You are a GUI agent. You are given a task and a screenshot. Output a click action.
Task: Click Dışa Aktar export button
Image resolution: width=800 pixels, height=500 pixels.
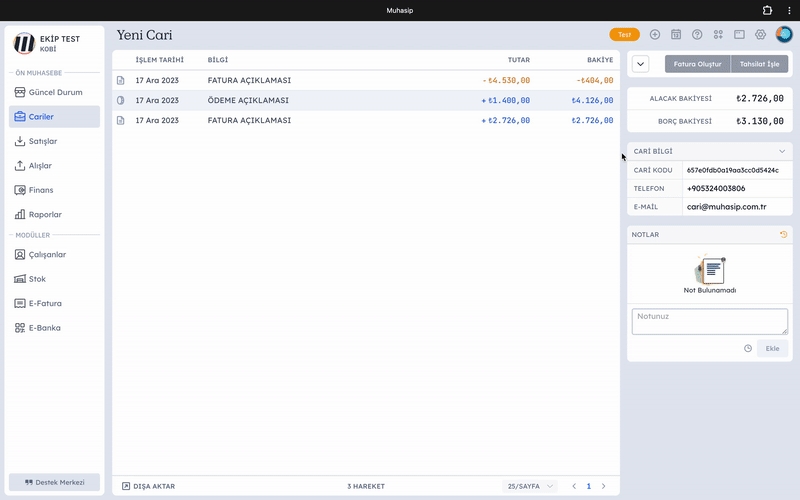148,486
